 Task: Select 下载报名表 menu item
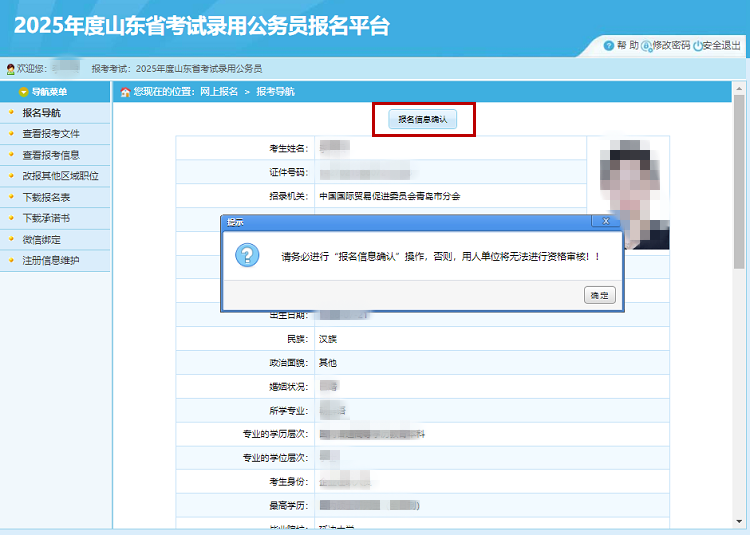tap(55, 197)
